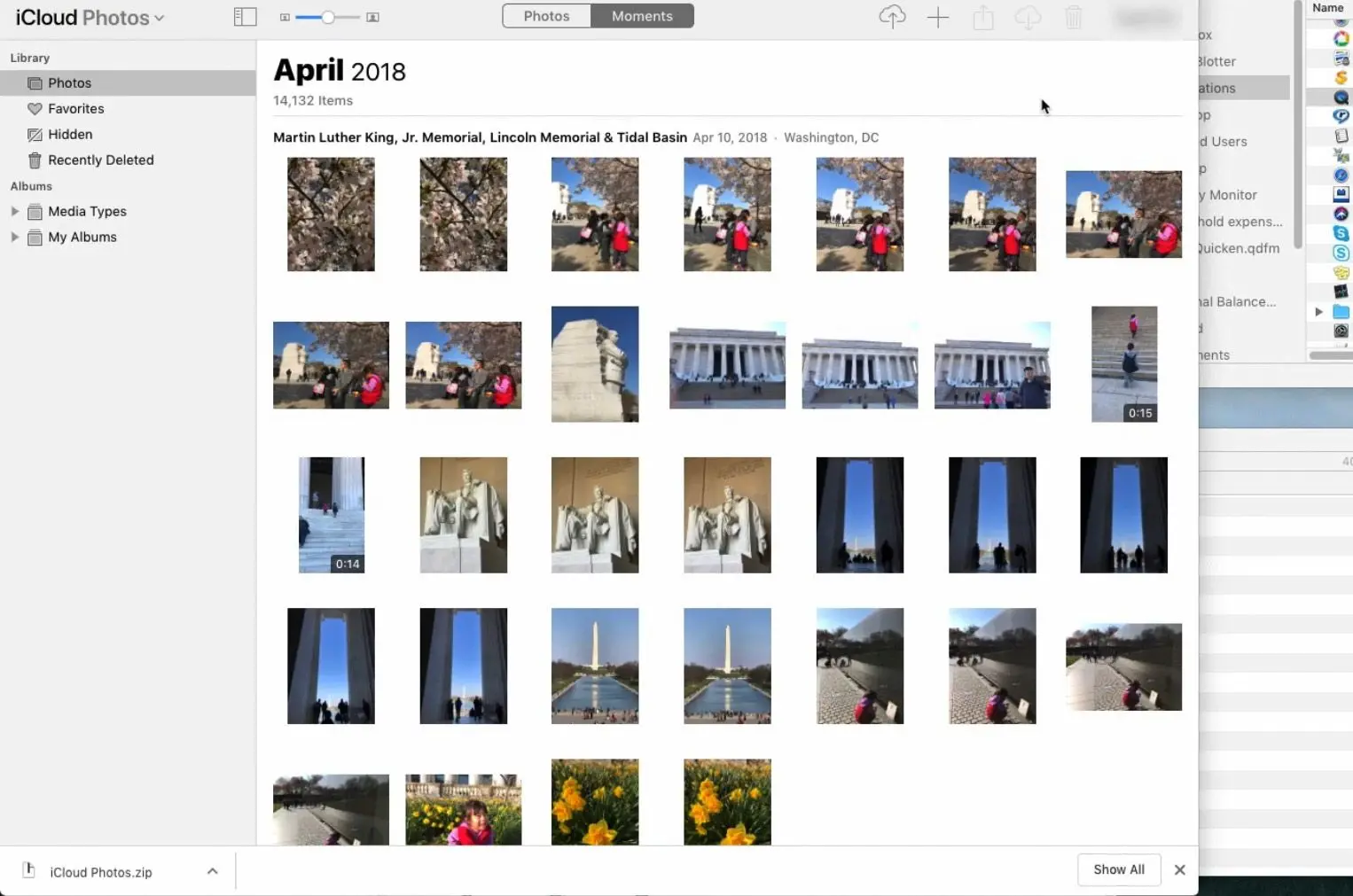
Task: Switch to the Moments tab
Action: tap(641, 15)
